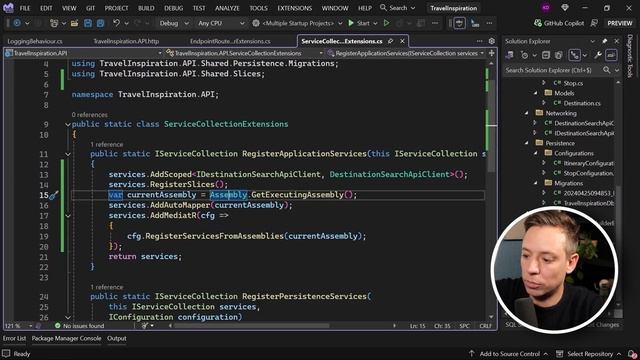Image resolution: width=640 pixels, height=360 pixels.
Task: Click feedback icon next to GitHub Copilot
Action: pyautogui.click(x=594, y=23)
